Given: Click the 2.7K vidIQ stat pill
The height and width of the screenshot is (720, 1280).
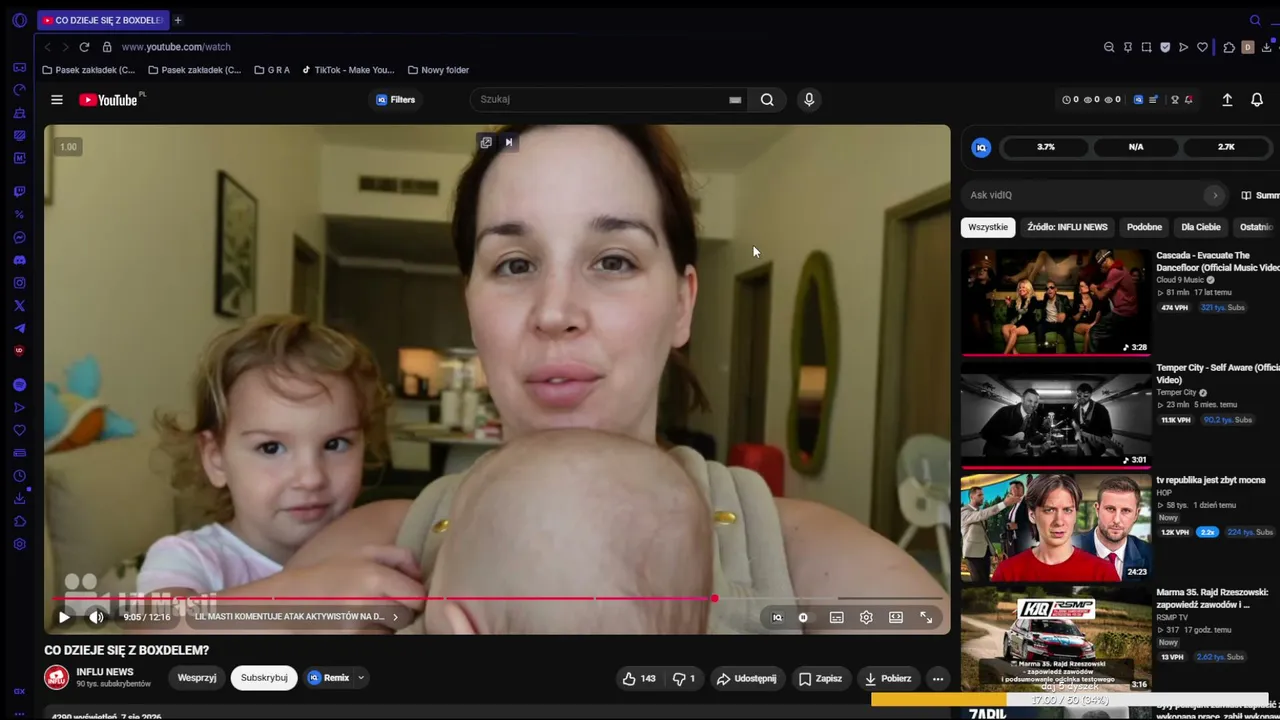Looking at the screenshot, I should [x=1226, y=147].
